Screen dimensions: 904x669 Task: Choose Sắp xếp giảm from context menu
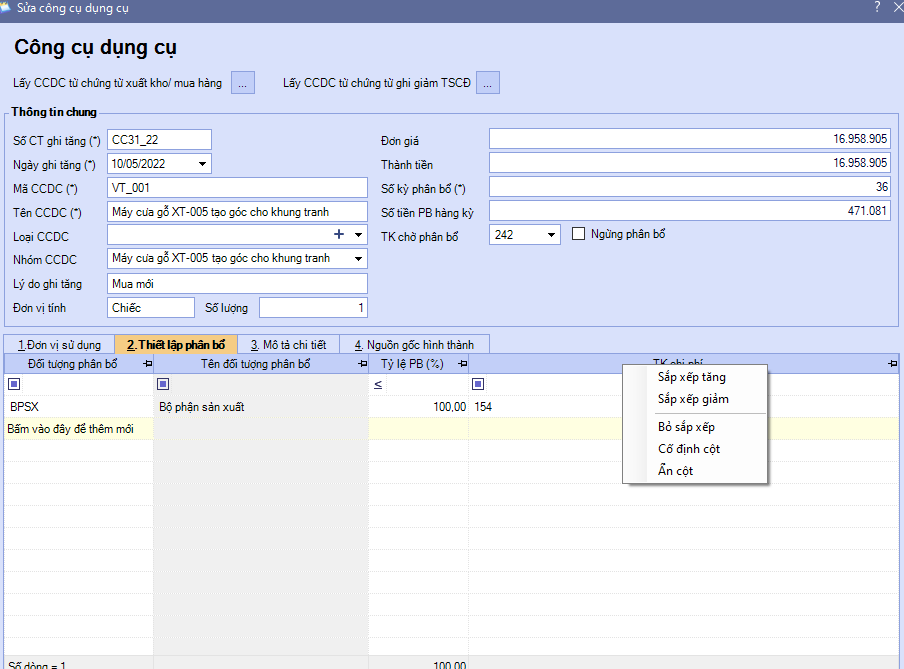(695, 399)
